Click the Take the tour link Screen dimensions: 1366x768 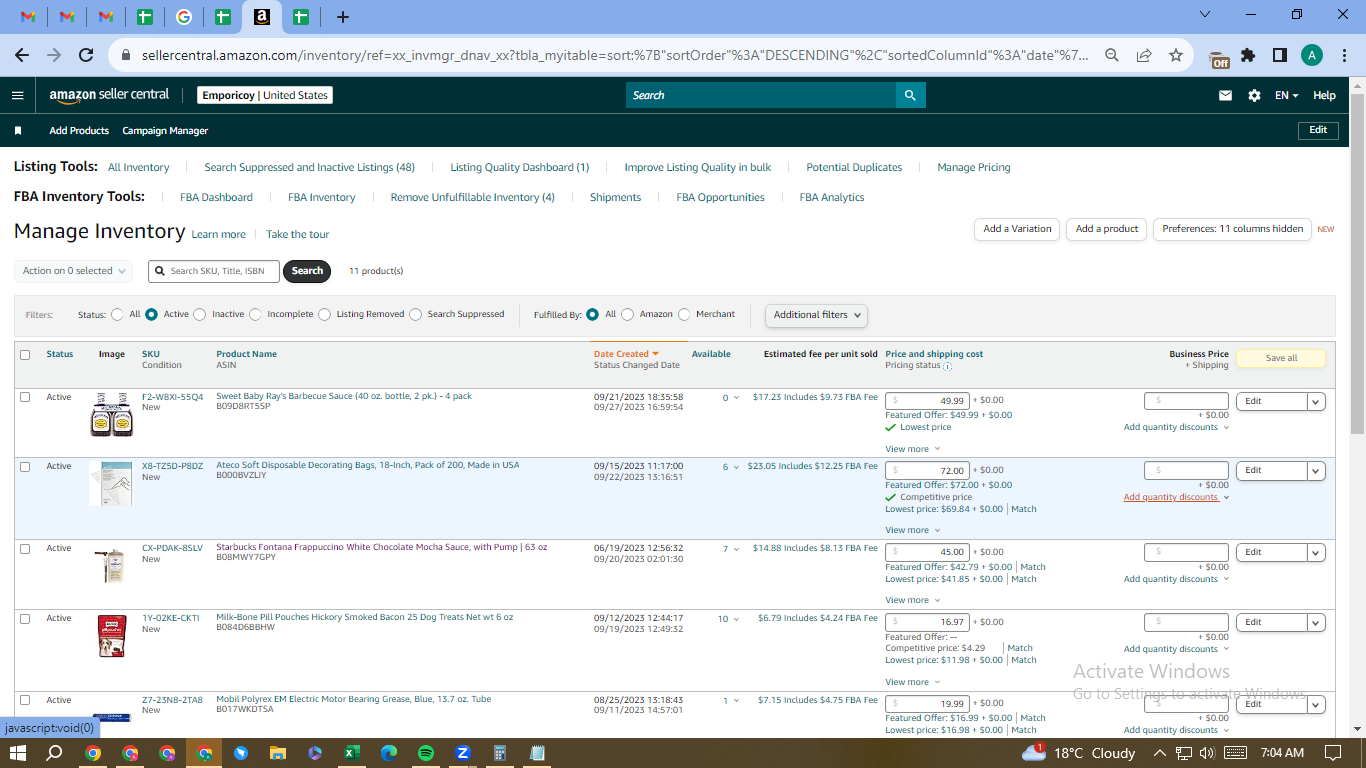tap(297, 234)
